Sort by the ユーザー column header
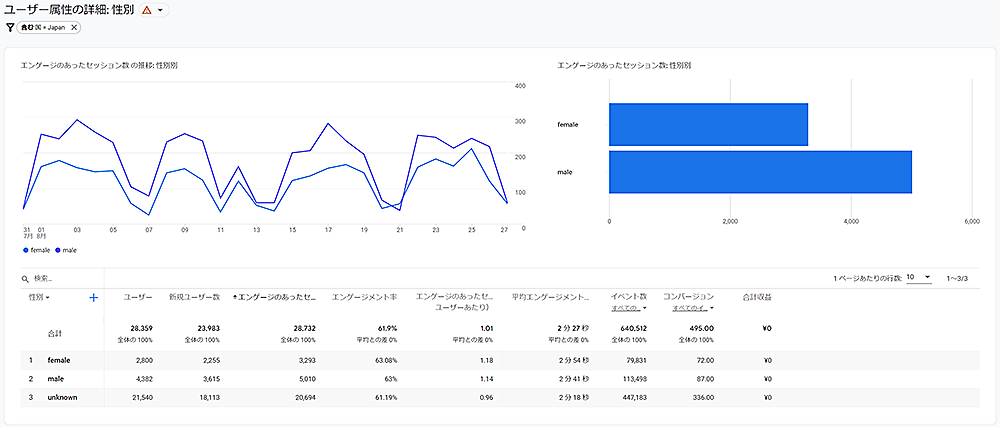 click(x=137, y=297)
